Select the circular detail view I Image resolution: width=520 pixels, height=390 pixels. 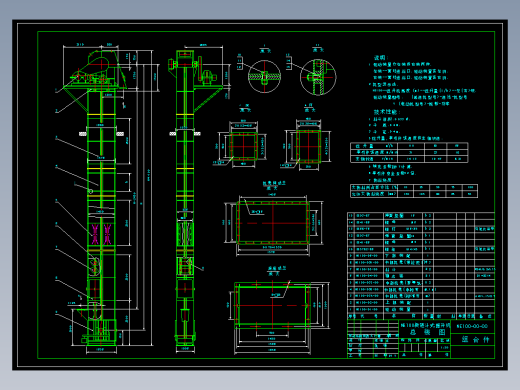pos(264,77)
